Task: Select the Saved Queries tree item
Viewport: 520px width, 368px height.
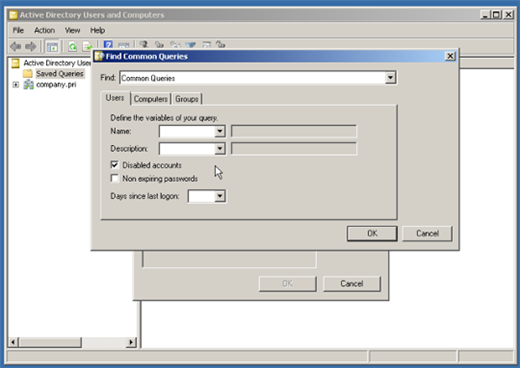Action: click(x=60, y=74)
